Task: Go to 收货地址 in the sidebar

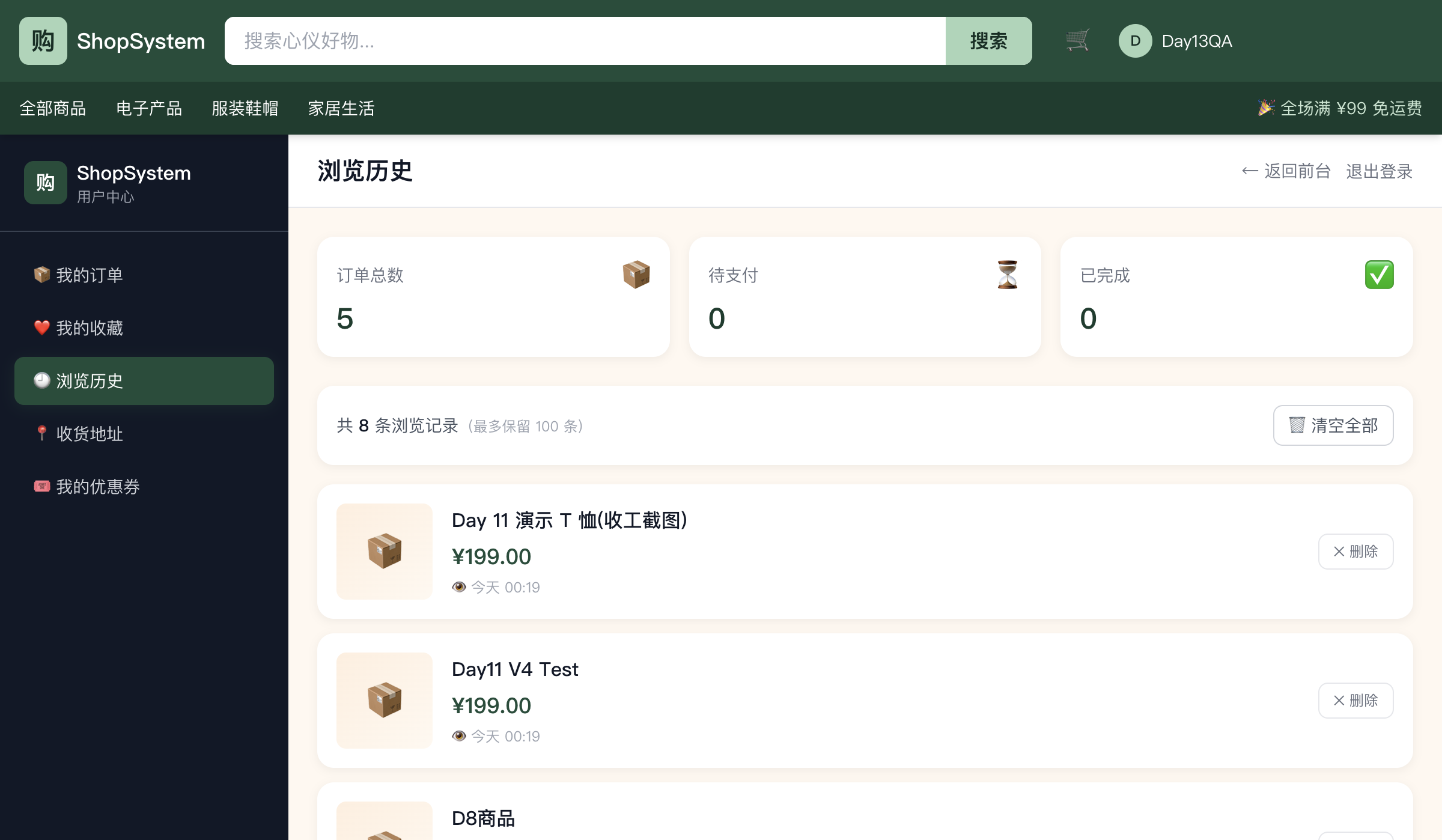Action: coord(144,434)
